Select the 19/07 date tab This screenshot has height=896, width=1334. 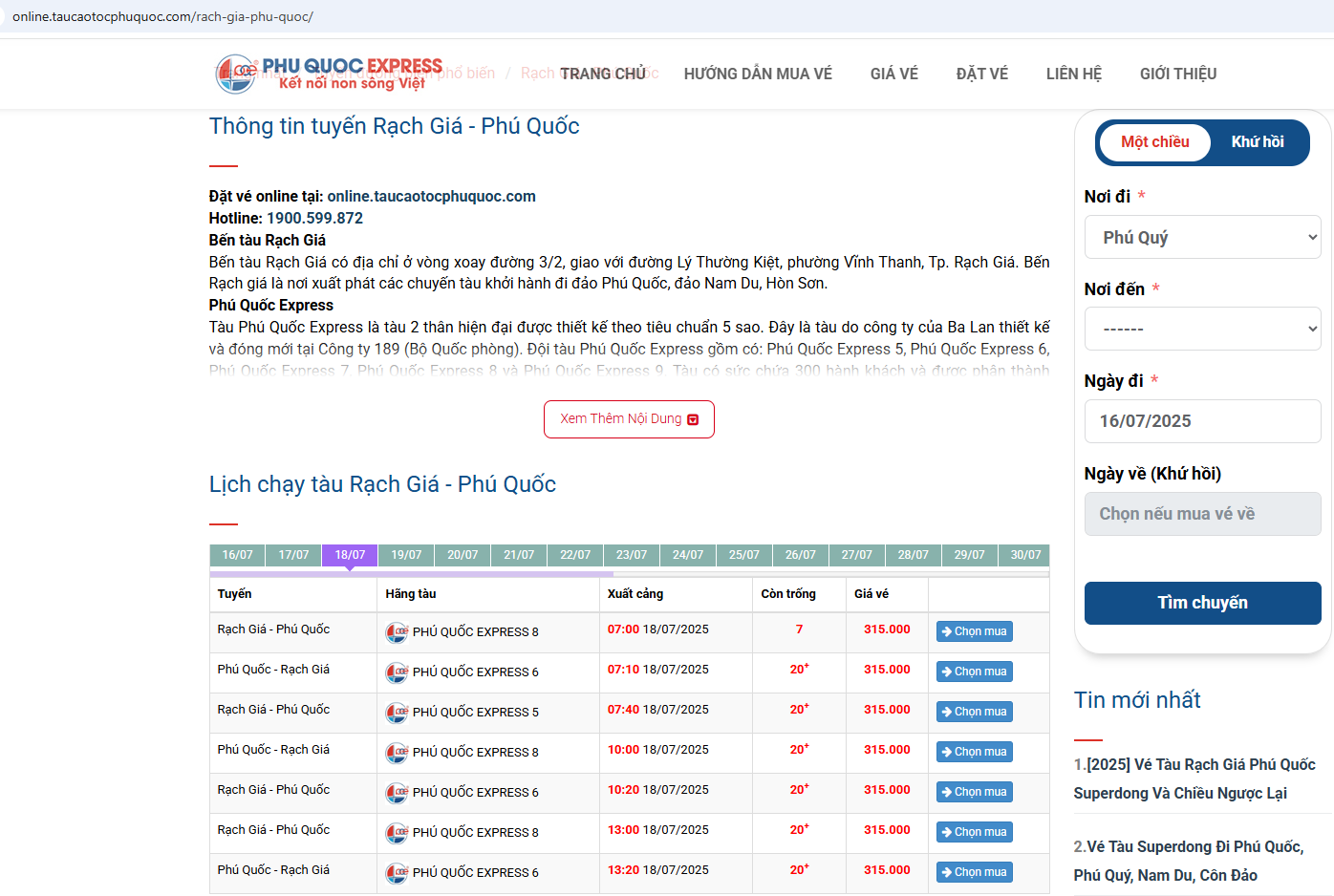(x=406, y=555)
